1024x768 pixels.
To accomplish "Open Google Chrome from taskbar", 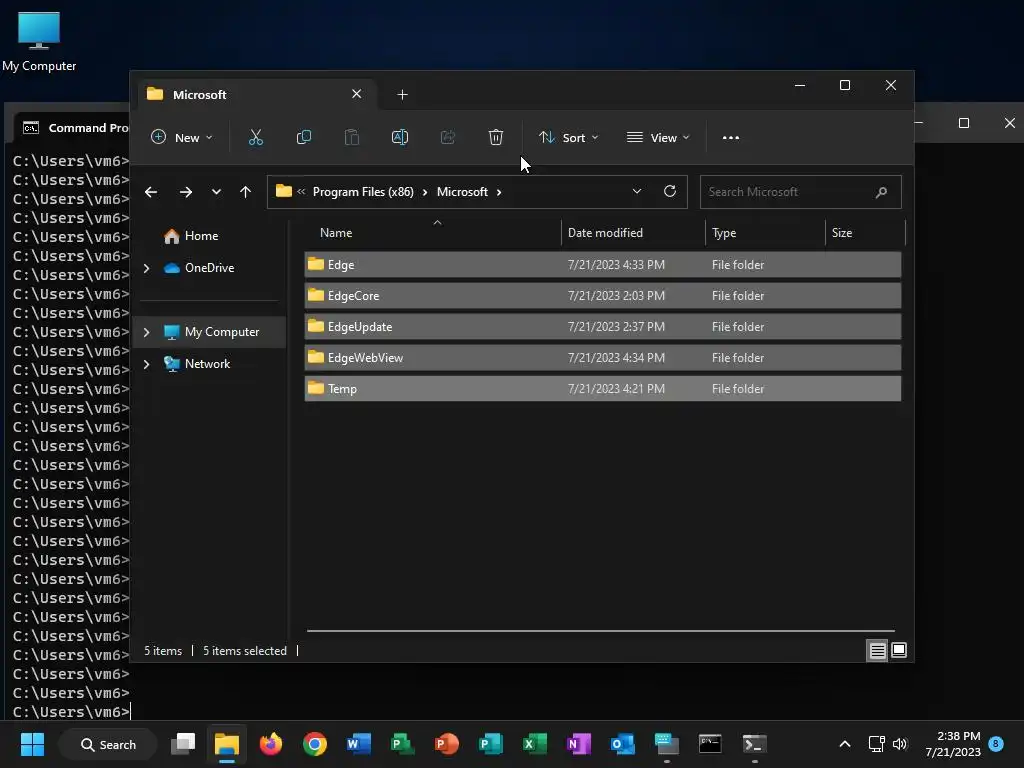I will [315, 744].
